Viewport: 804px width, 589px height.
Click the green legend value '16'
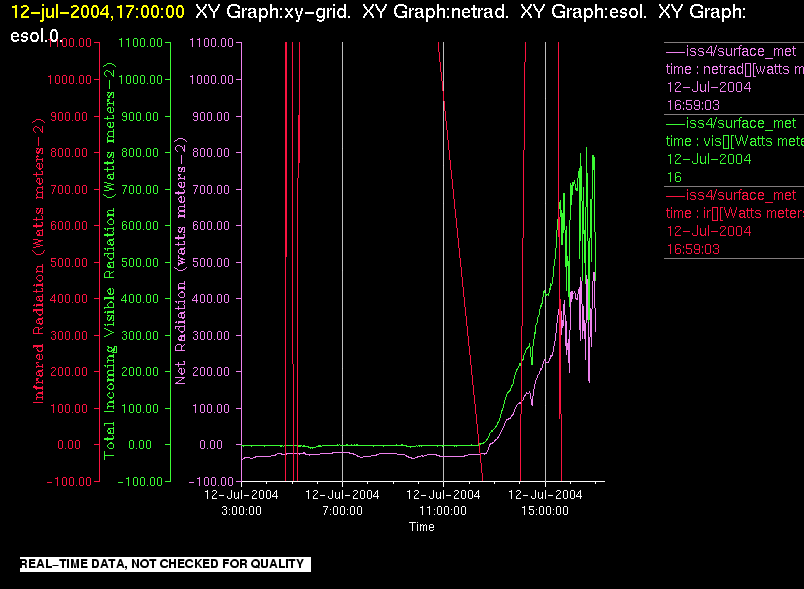pos(674,177)
